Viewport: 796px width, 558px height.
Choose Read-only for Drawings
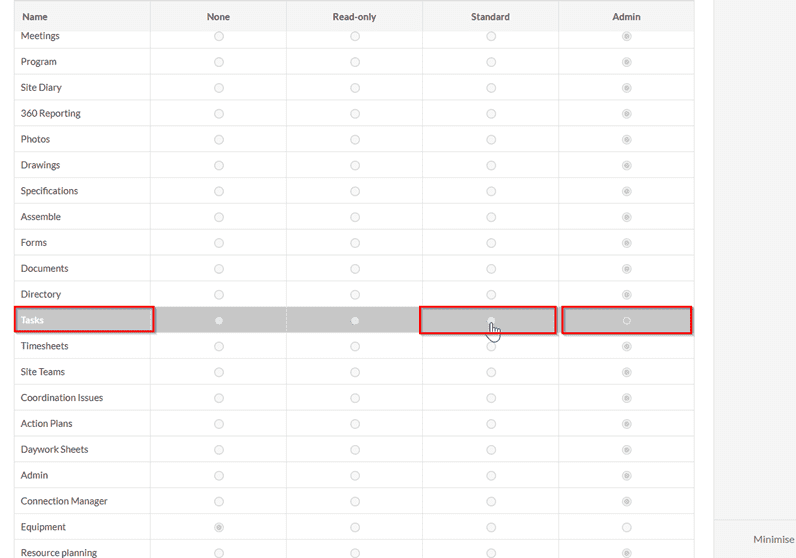(x=355, y=166)
